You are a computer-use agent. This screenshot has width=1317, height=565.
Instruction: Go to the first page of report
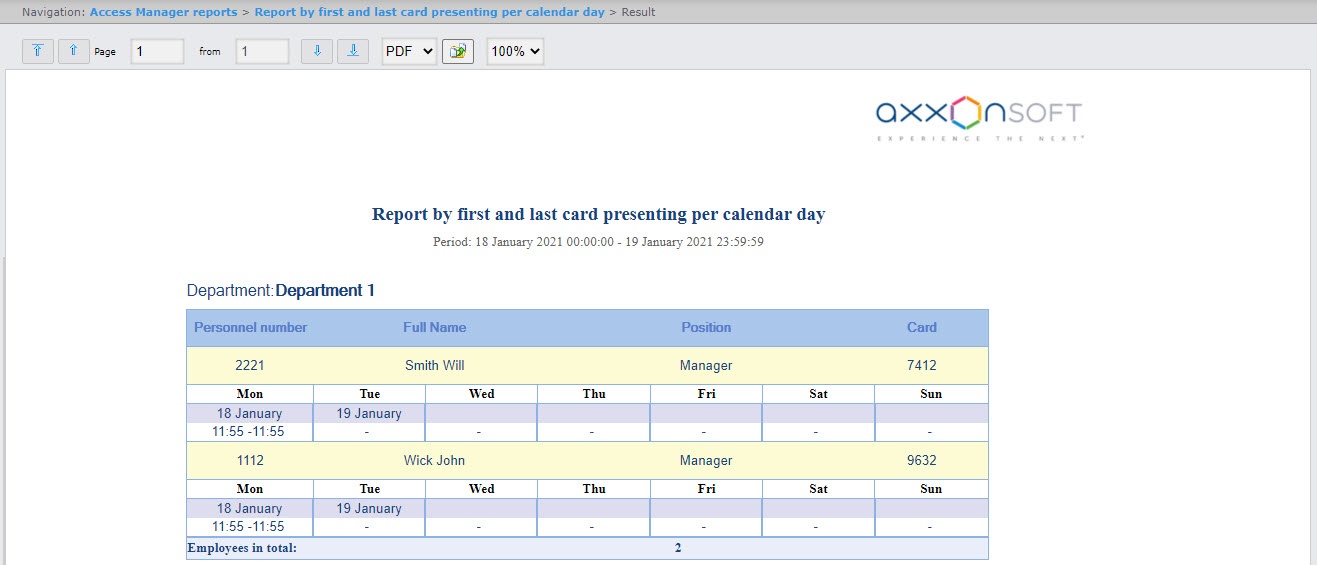point(37,51)
